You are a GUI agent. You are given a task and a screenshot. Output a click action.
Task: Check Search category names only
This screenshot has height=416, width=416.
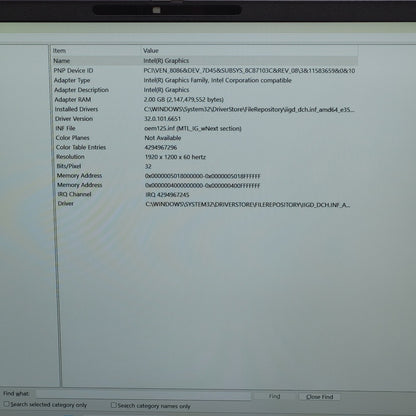(114, 405)
